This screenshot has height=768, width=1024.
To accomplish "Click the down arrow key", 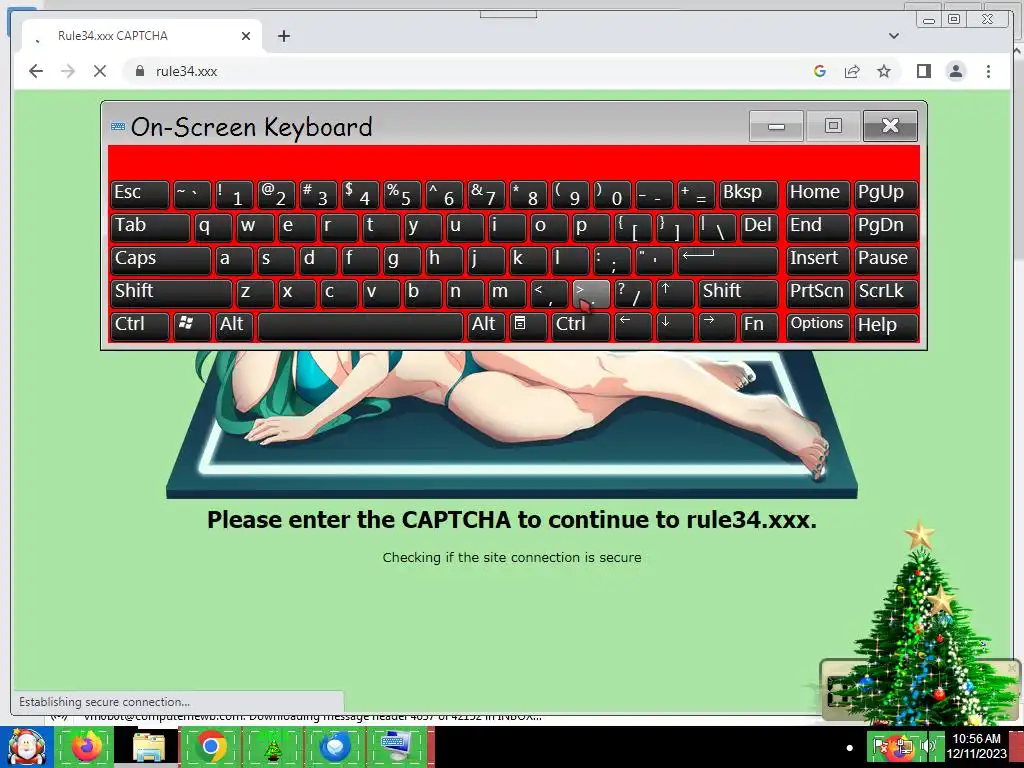I will [x=675, y=326].
